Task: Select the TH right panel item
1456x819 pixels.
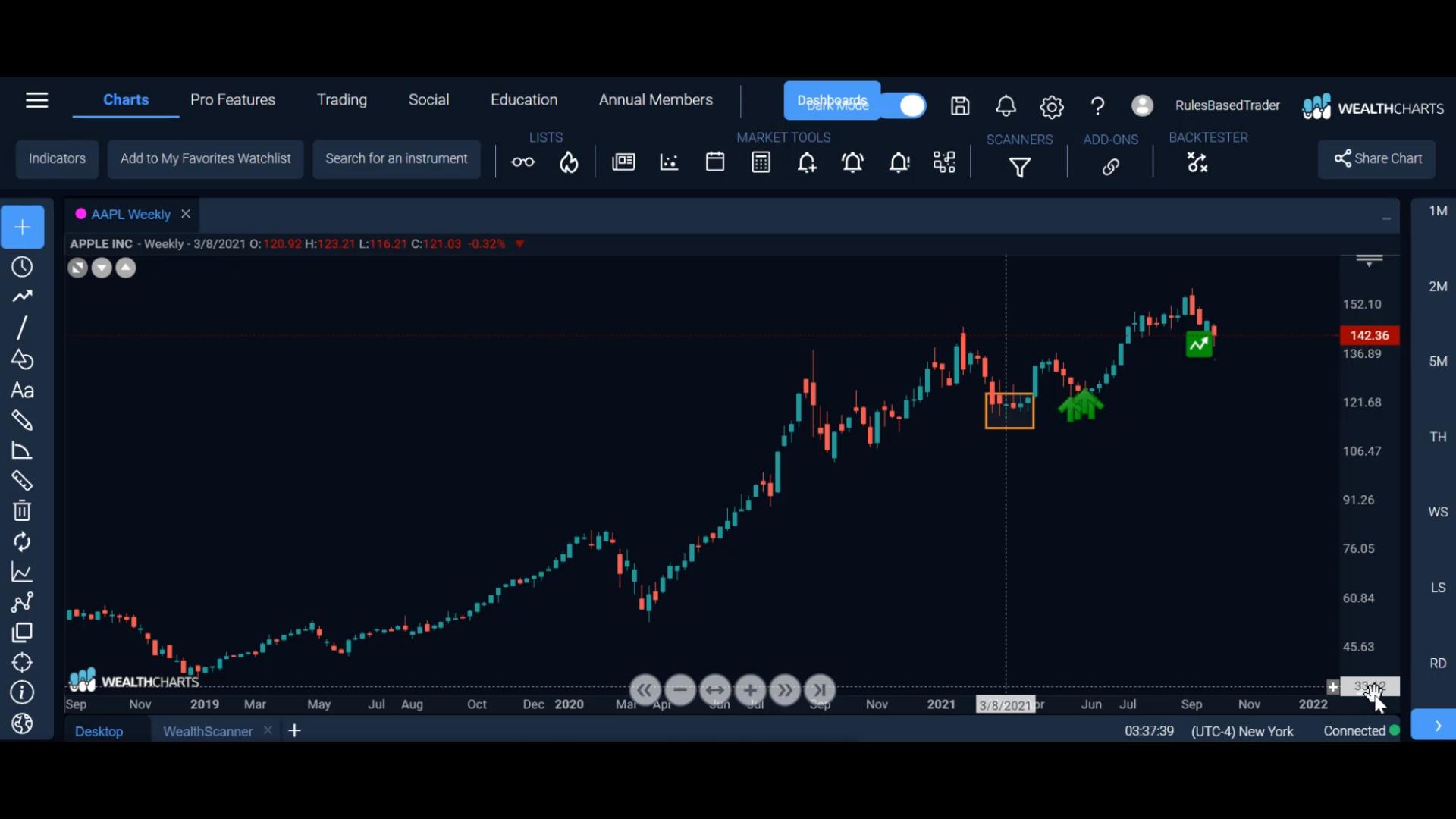Action: point(1438,437)
